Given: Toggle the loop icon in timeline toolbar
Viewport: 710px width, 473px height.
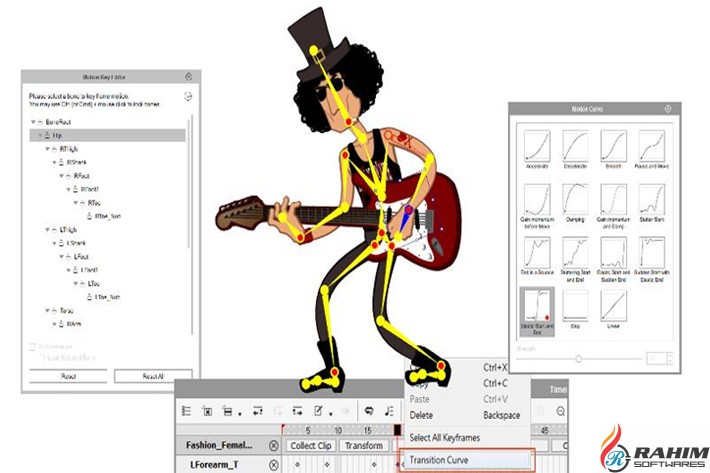Looking at the screenshot, I should [x=369, y=411].
